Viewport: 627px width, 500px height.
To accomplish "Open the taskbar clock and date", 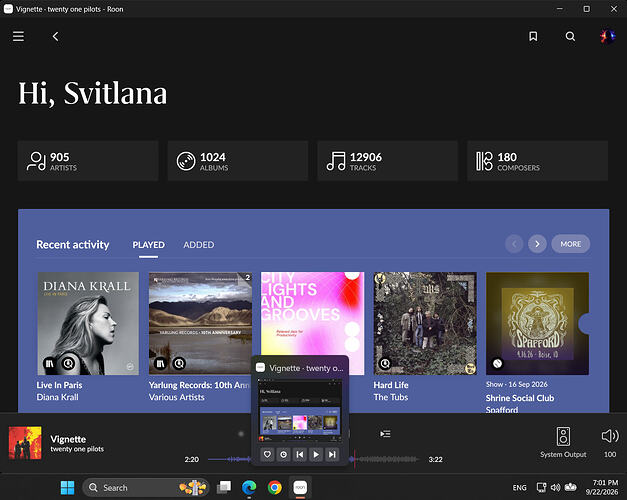I will point(602,487).
